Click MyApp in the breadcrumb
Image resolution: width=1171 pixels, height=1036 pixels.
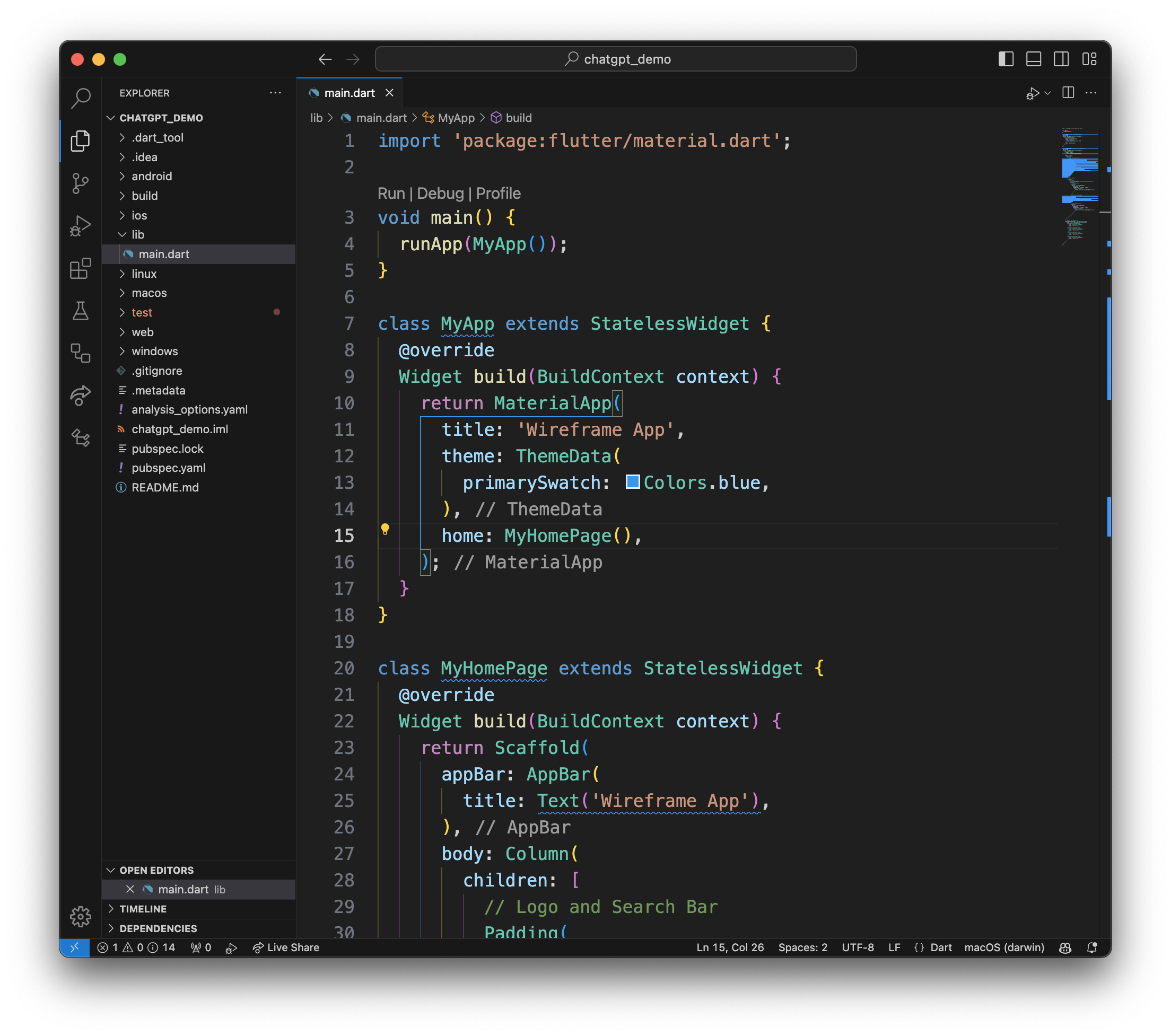tap(456, 118)
